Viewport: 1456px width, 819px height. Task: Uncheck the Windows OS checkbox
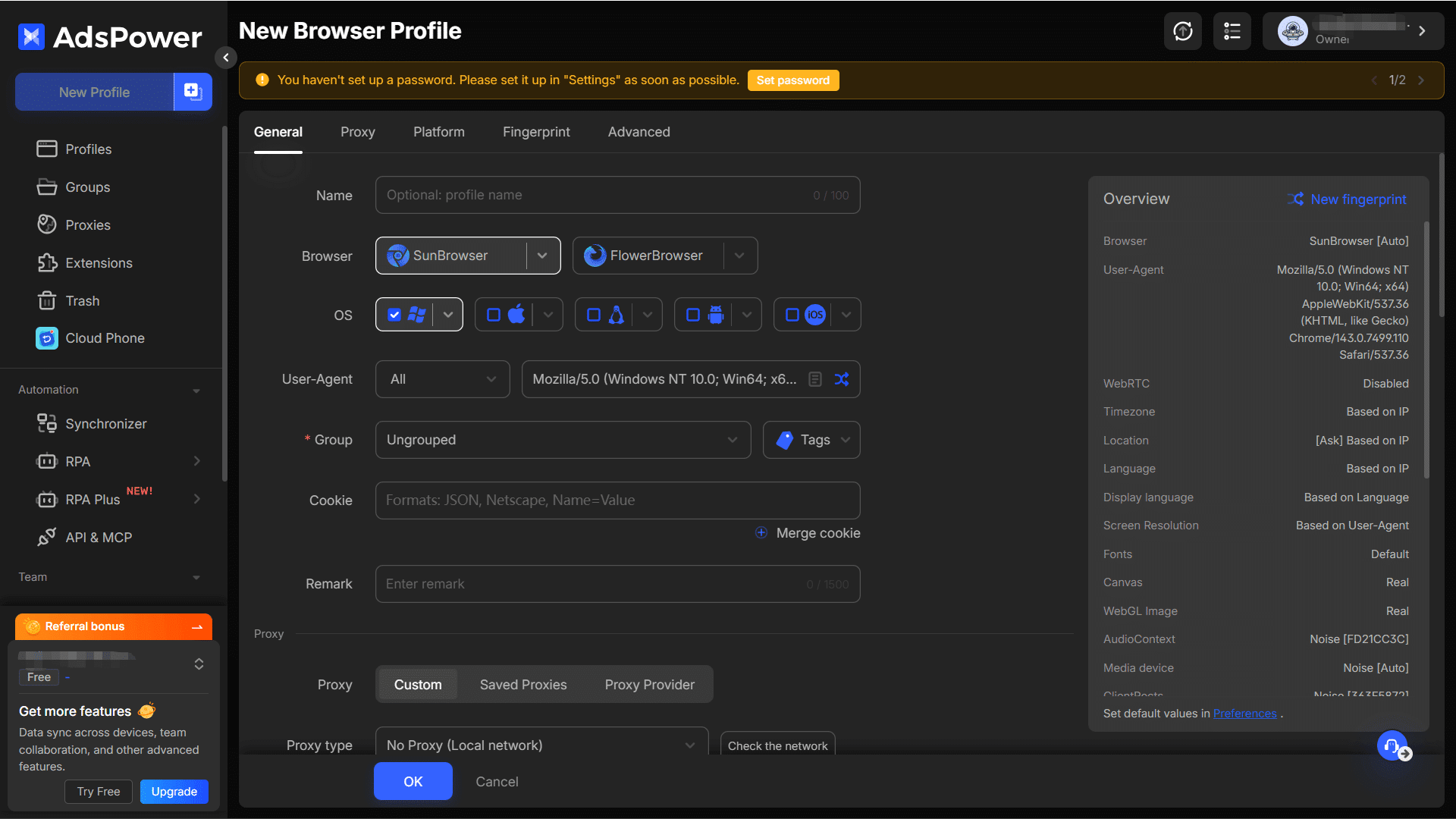394,315
